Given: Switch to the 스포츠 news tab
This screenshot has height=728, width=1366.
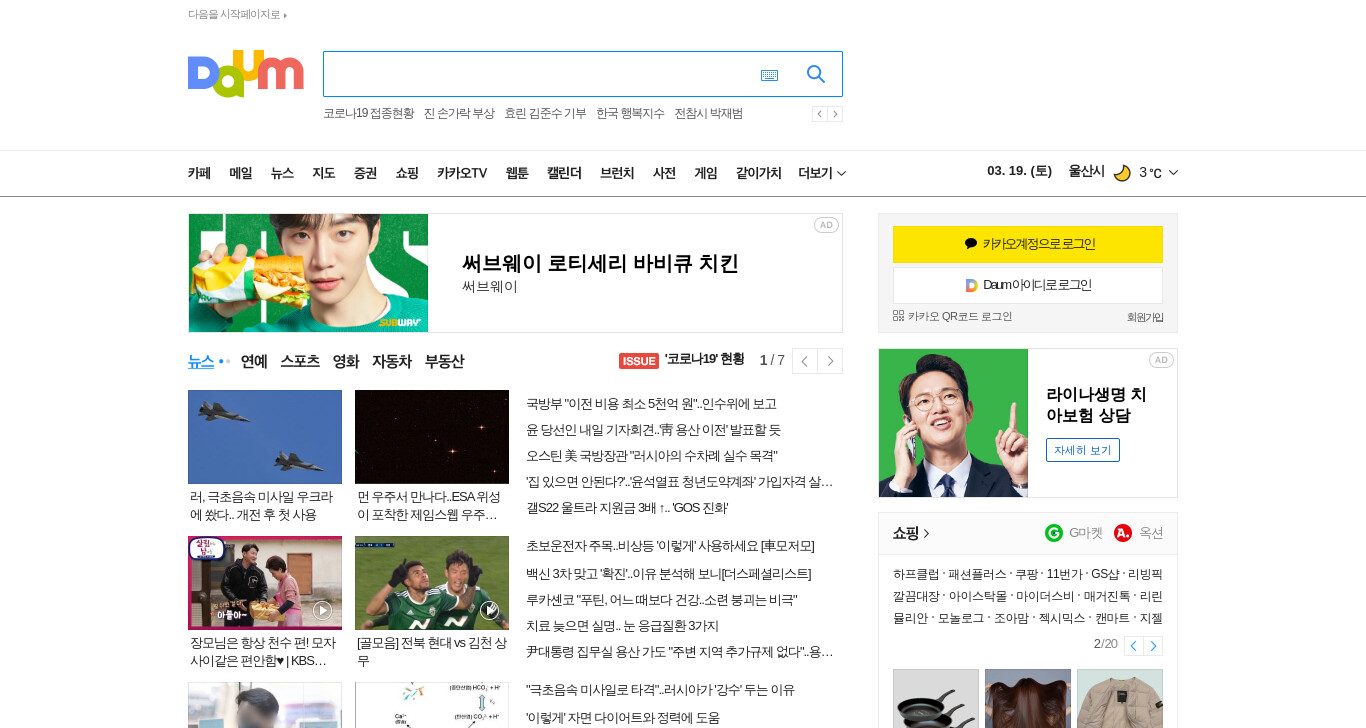Looking at the screenshot, I should click(300, 361).
